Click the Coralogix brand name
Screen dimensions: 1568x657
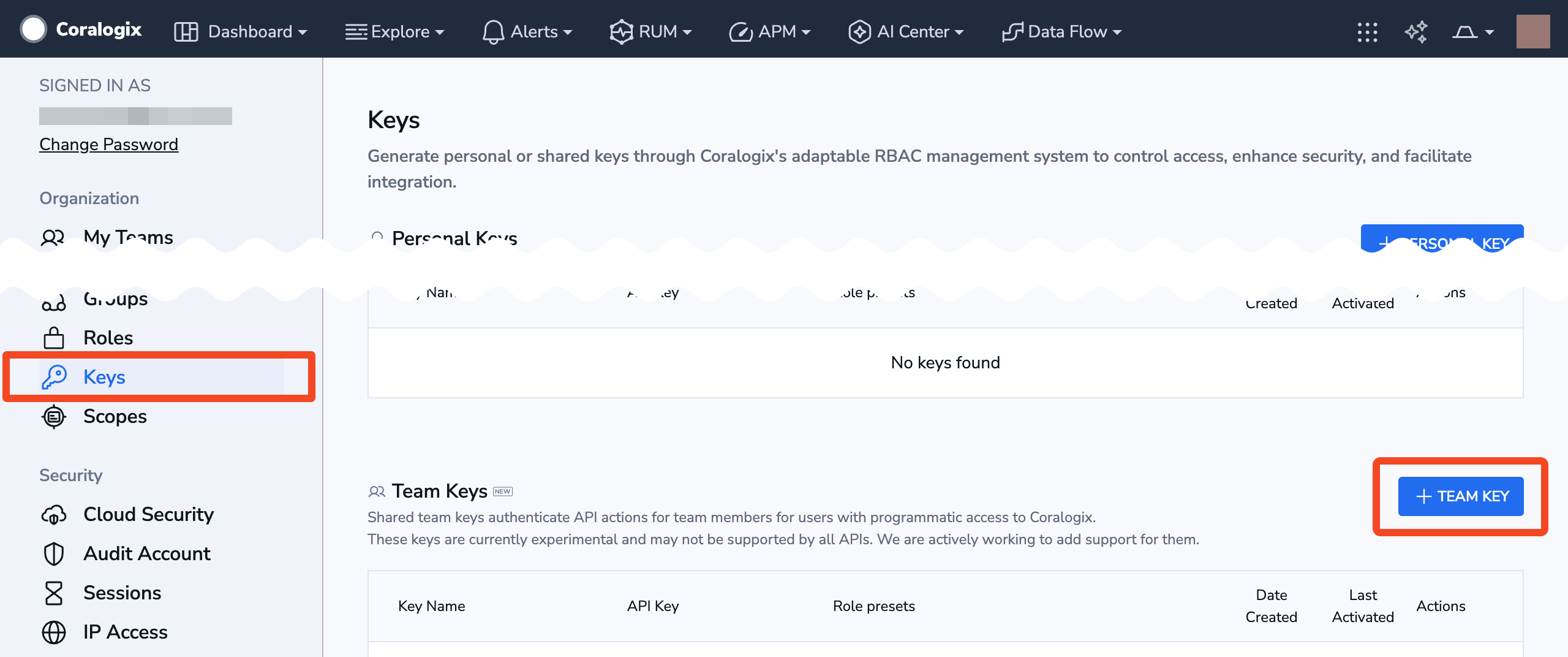coord(99,29)
